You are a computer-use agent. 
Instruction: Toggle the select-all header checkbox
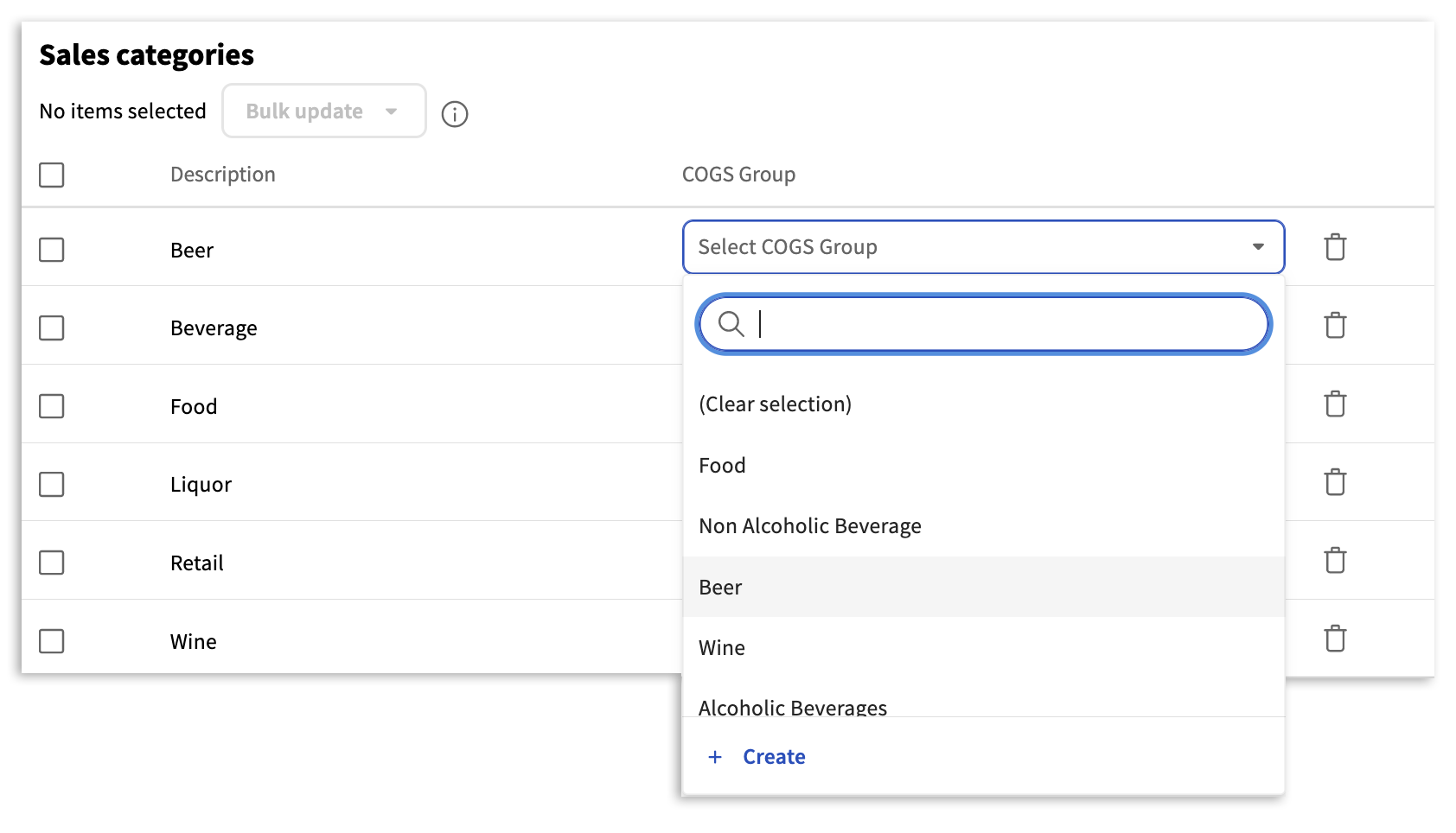pyautogui.click(x=52, y=175)
